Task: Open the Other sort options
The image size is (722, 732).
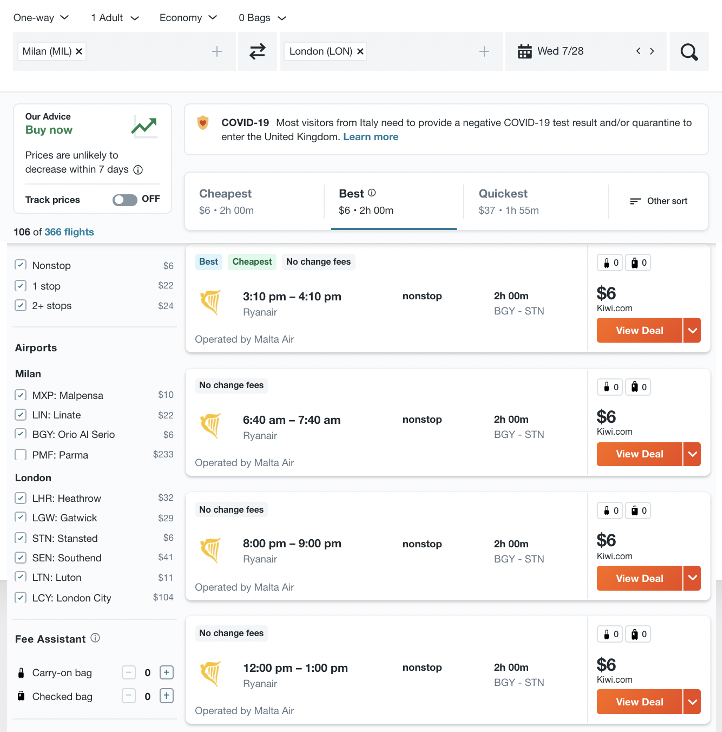Action: coord(659,201)
